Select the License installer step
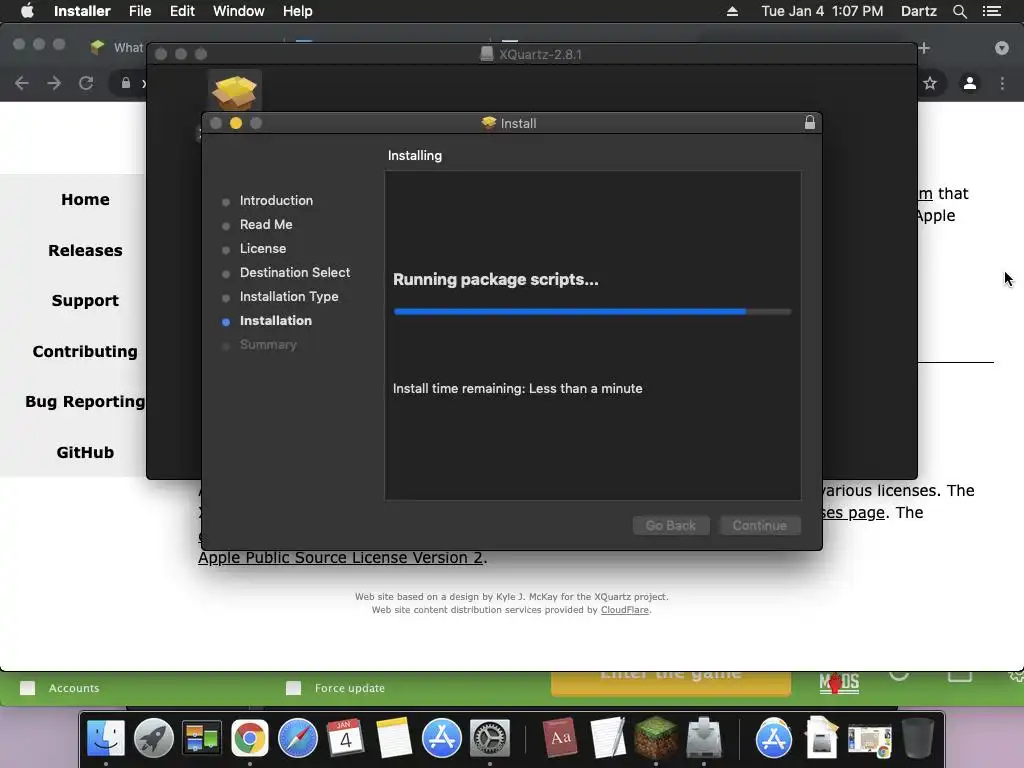Screen dimensions: 1024x768 point(263,248)
